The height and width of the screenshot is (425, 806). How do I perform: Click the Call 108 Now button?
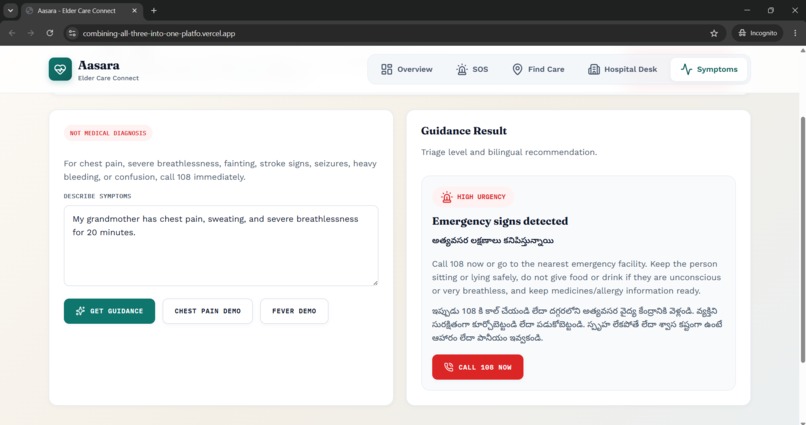click(x=478, y=367)
